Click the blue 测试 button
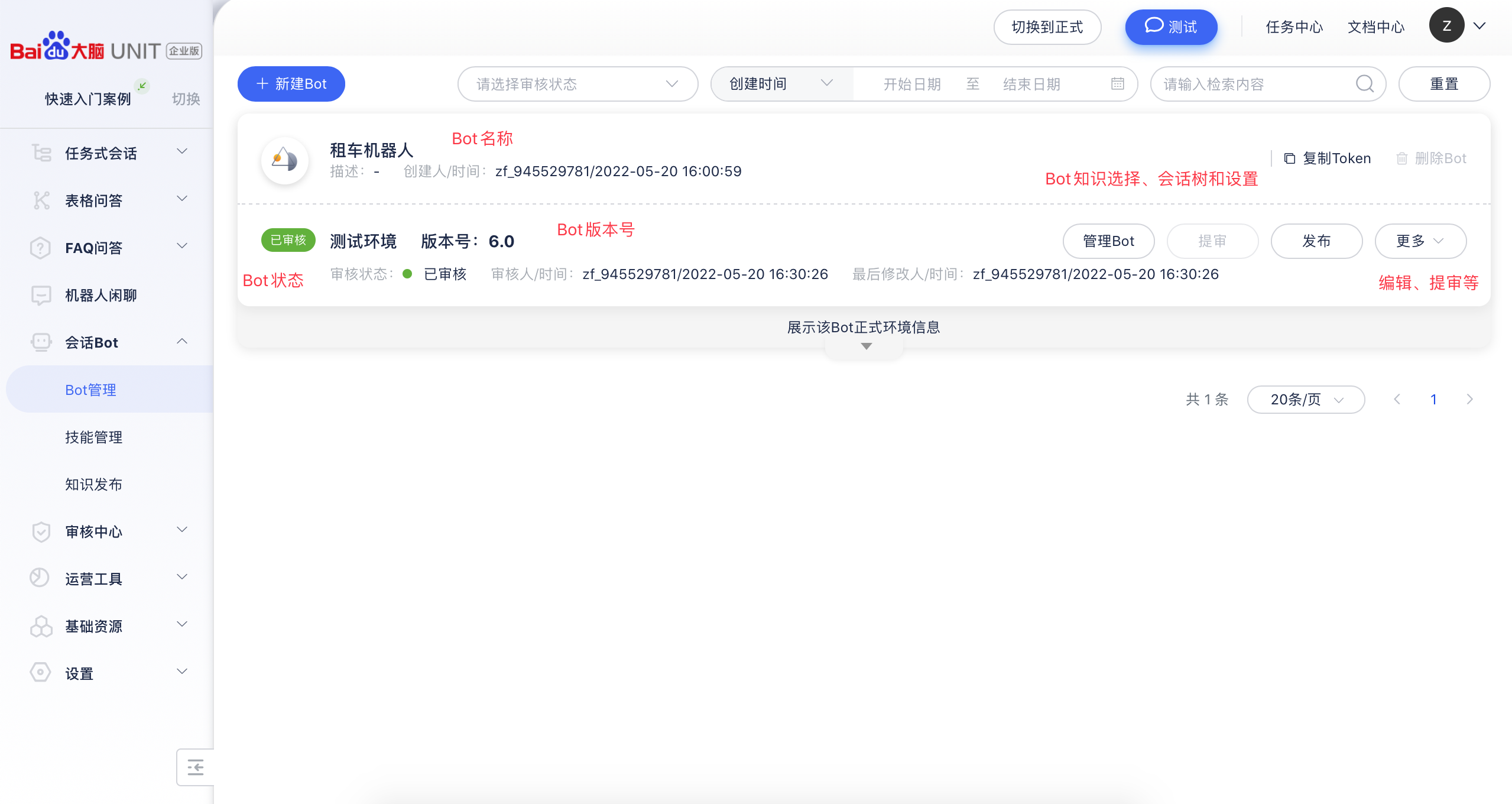This screenshot has width=1512, height=804. [x=1171, y=27]
